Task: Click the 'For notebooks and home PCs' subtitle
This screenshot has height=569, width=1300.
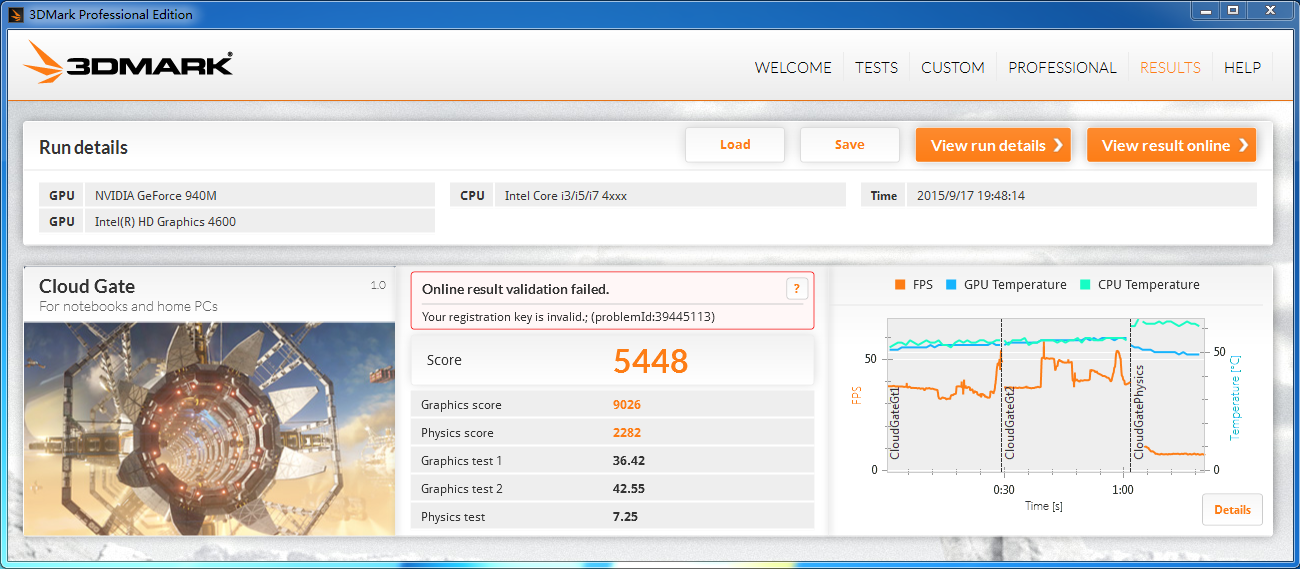Action: click(x=128, y=306)
